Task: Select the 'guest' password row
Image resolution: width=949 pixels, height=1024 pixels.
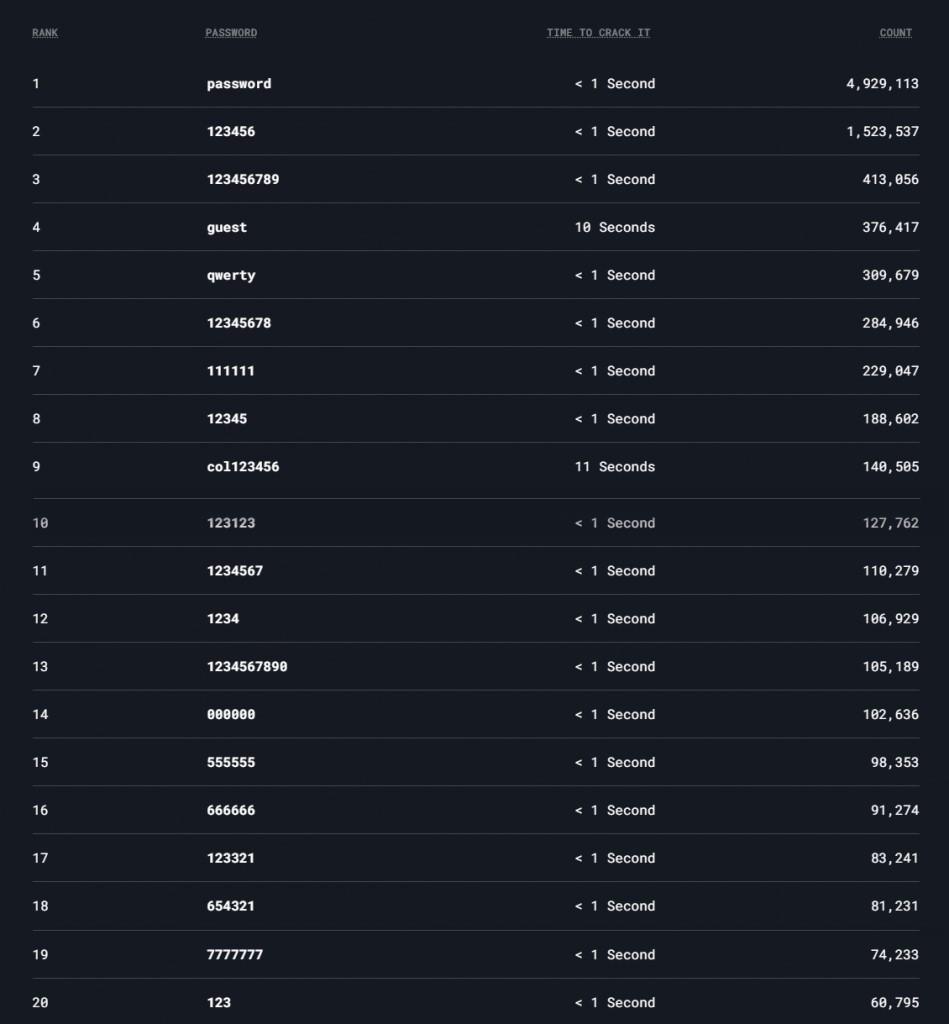Action: pos(227,228)
